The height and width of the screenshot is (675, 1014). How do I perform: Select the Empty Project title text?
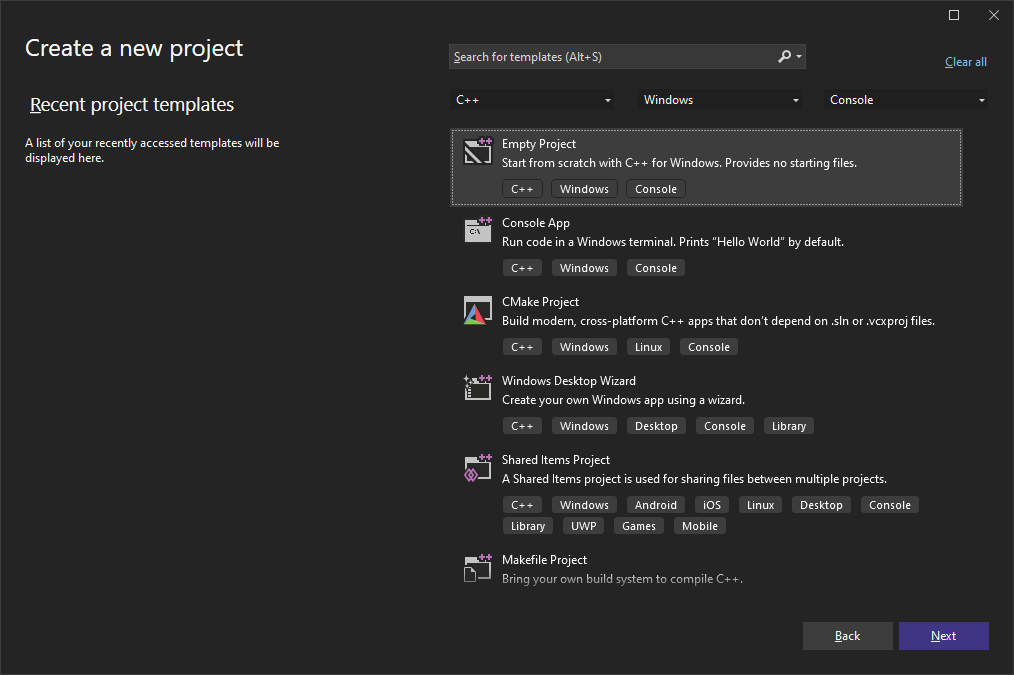(539, 144)
